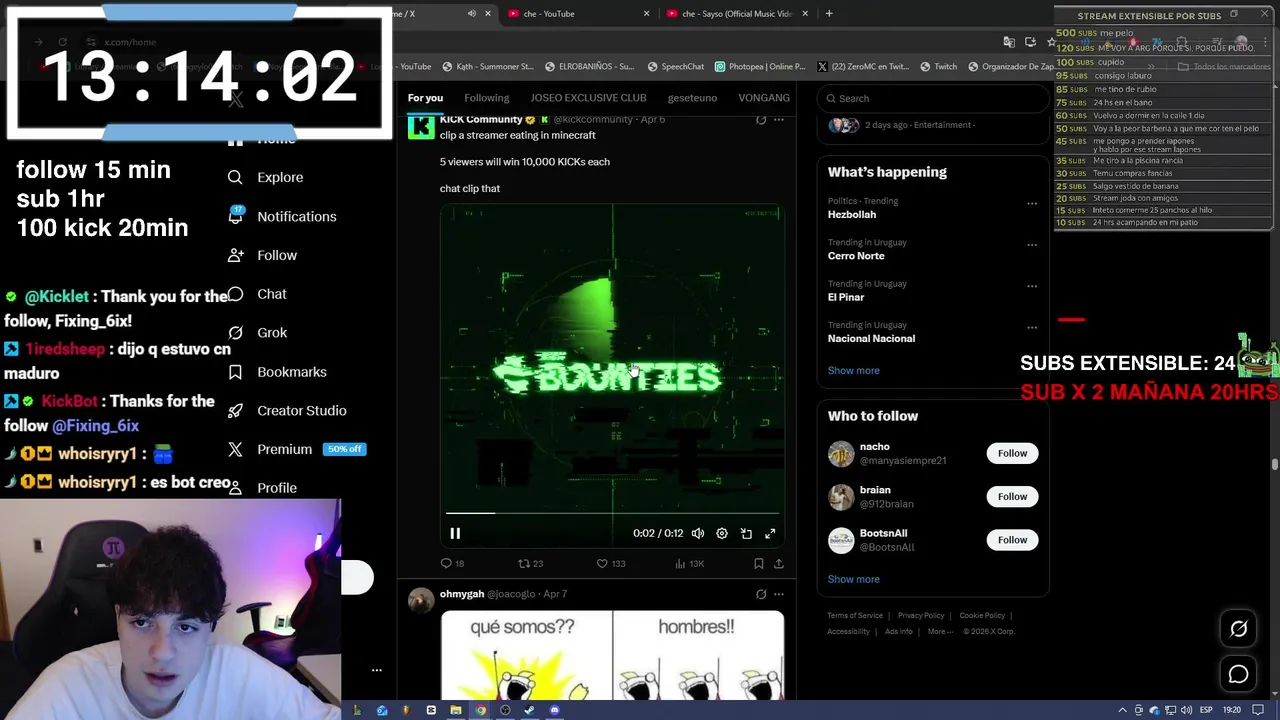This screenshot has height=720, width=1280.
Task: Mute the video with the volume icon
Action: point(698,533)
